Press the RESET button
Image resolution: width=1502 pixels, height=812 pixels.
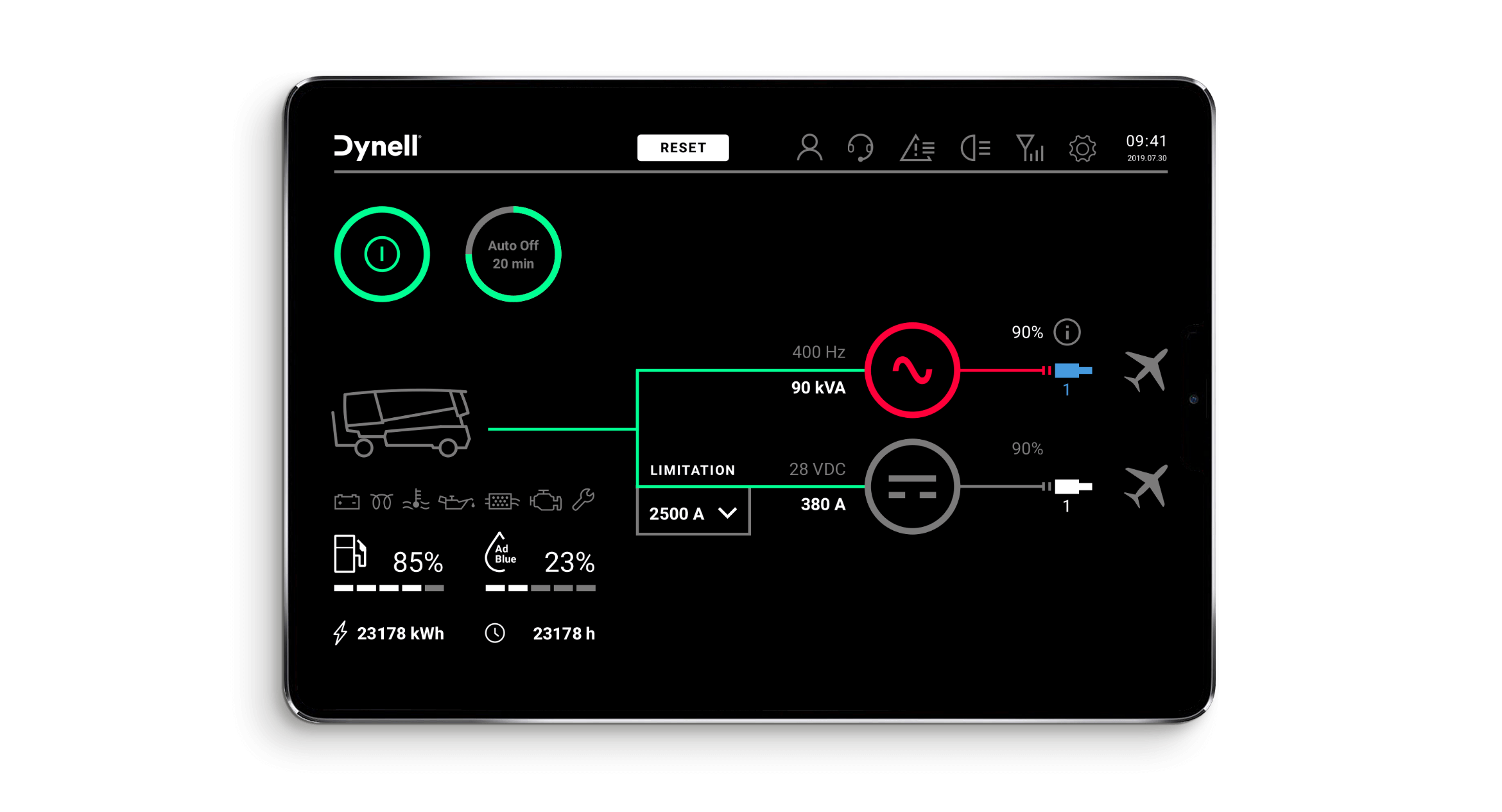pos(682,147)
